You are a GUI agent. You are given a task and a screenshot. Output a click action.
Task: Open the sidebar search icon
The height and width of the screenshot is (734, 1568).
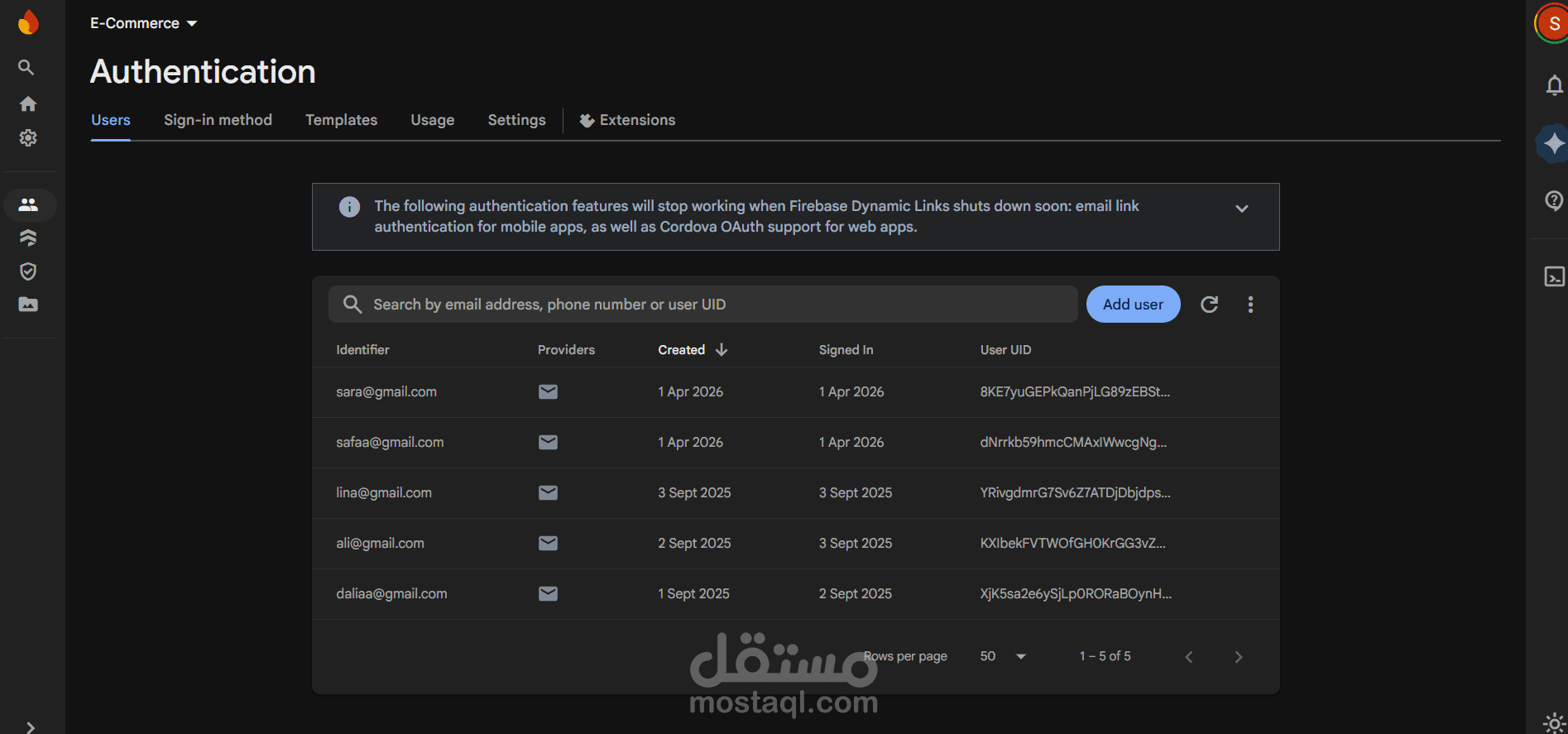tap(26, 67)
